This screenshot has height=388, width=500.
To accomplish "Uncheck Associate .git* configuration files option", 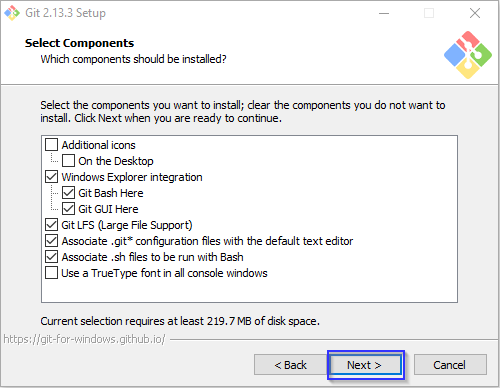I will point(51,241).
